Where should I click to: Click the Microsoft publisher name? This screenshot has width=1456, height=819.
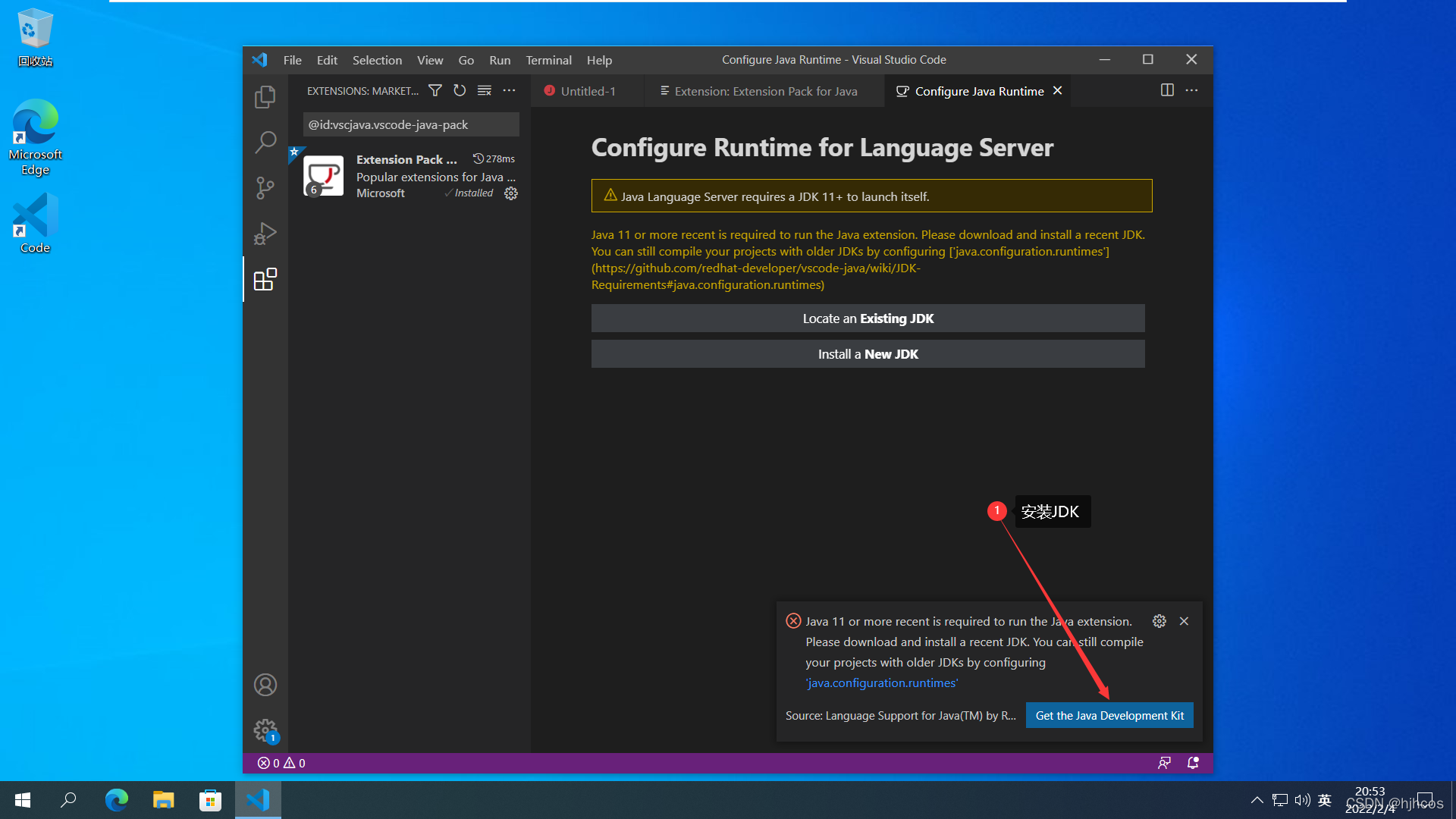tap(381, 193)
